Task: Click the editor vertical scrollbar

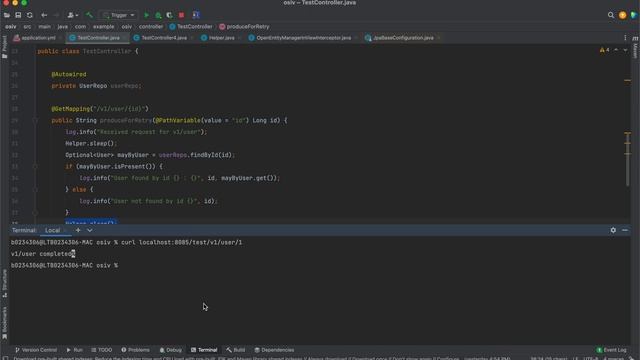Action: pyautogui.click(x=628, y=159)
